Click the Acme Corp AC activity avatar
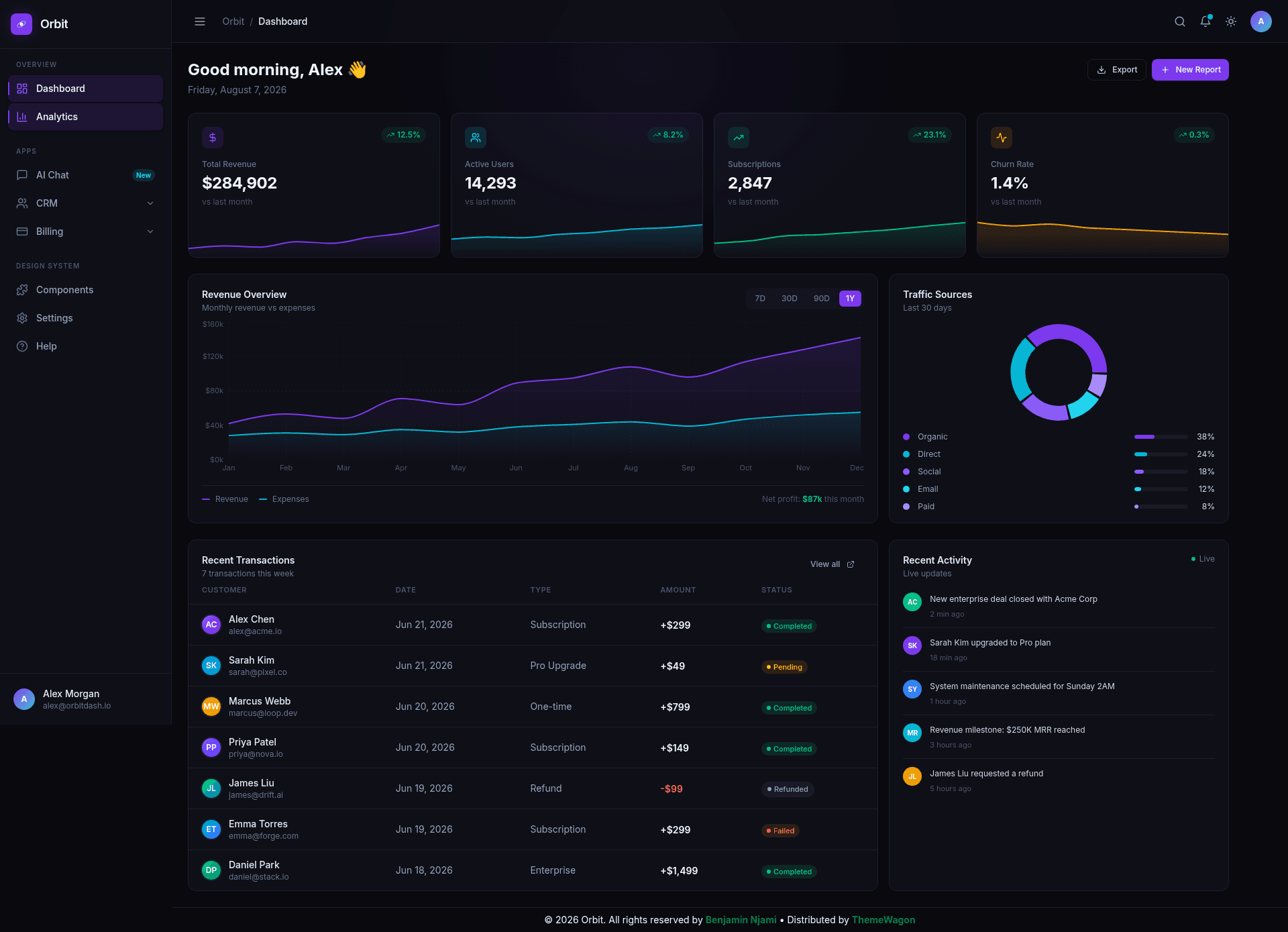 pyautogui.click(x=912, y=602)
